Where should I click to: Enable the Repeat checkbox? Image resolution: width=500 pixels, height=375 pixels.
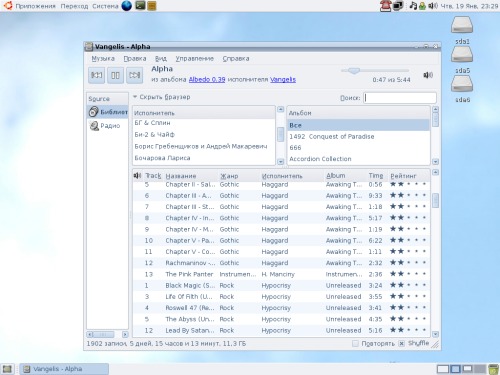pyautogui.click(x=355, y=343)
